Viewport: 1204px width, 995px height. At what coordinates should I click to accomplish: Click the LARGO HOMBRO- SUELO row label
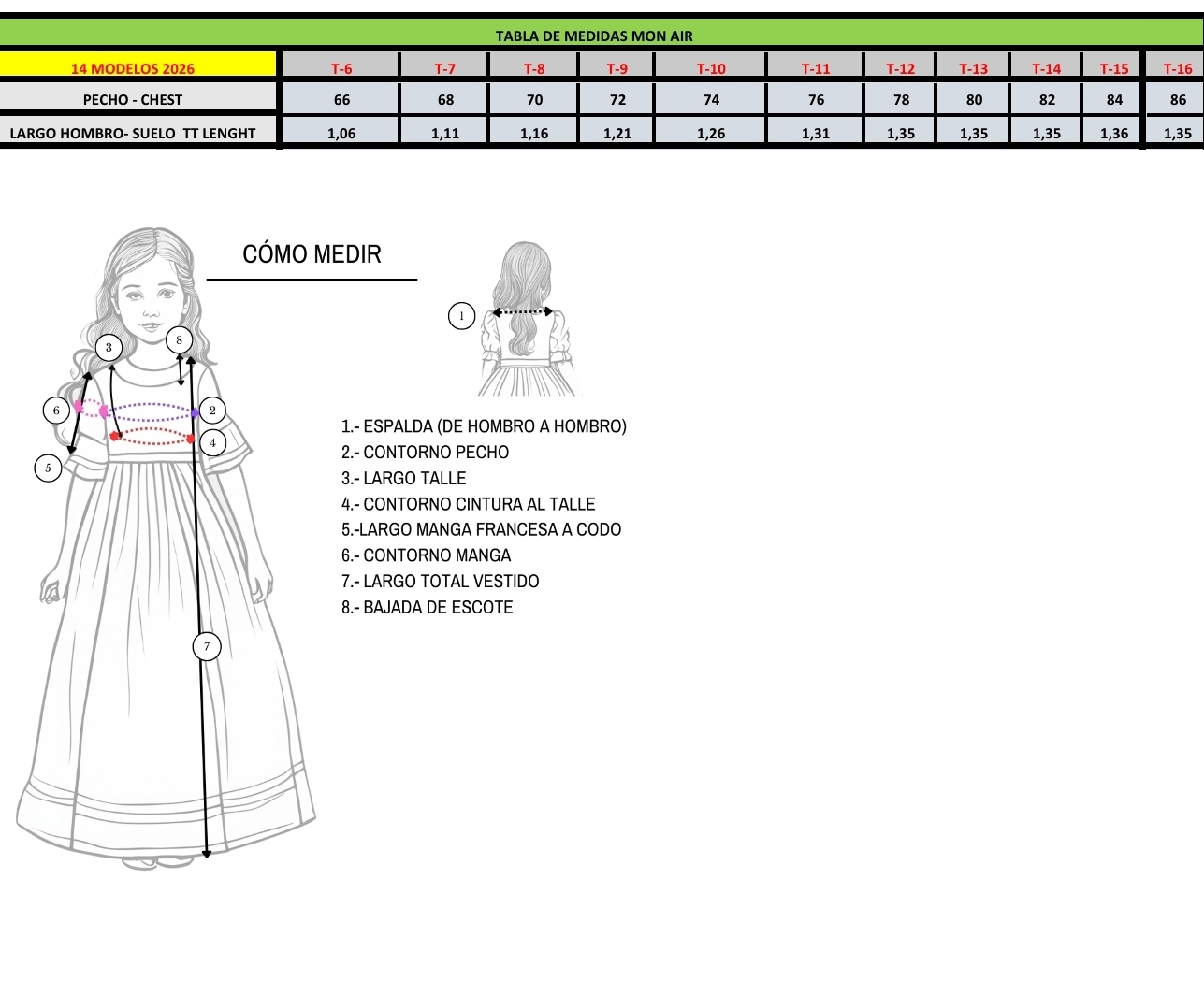pos(133,133)
